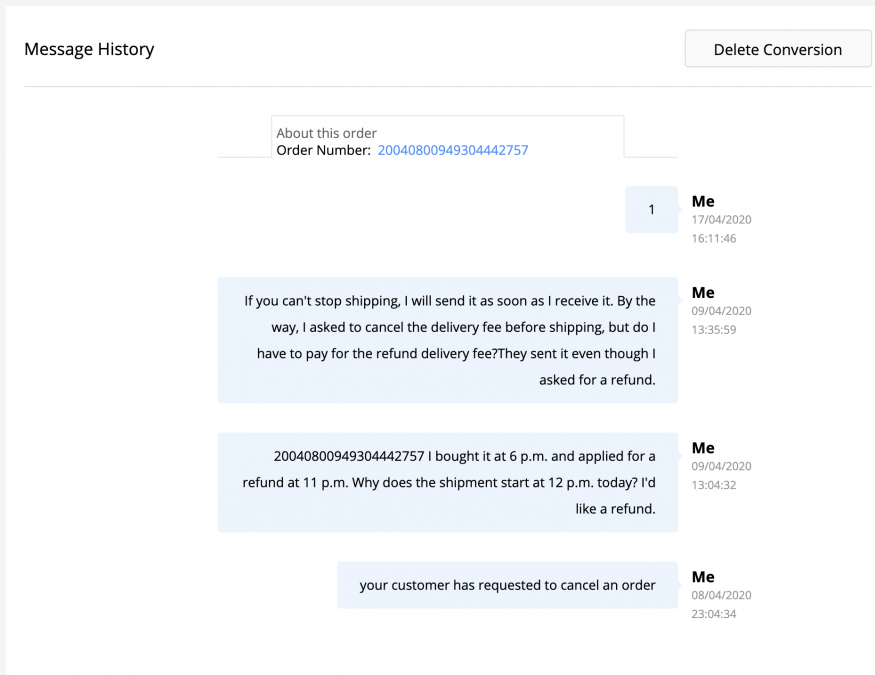Click the 08/04/2020 date stamp
The image size is (875, 675).
721,595
